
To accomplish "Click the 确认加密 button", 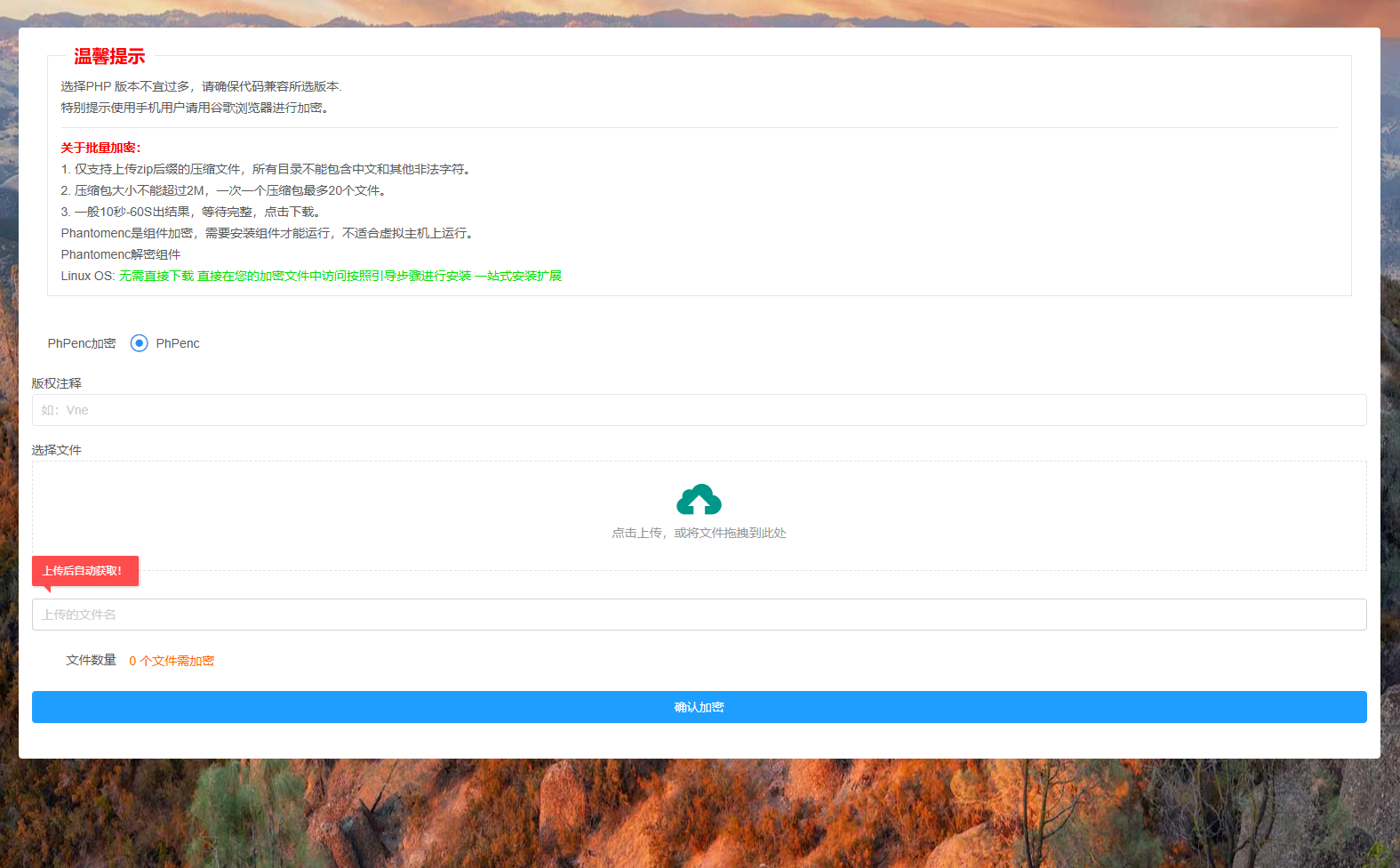I will coord(699,707).
